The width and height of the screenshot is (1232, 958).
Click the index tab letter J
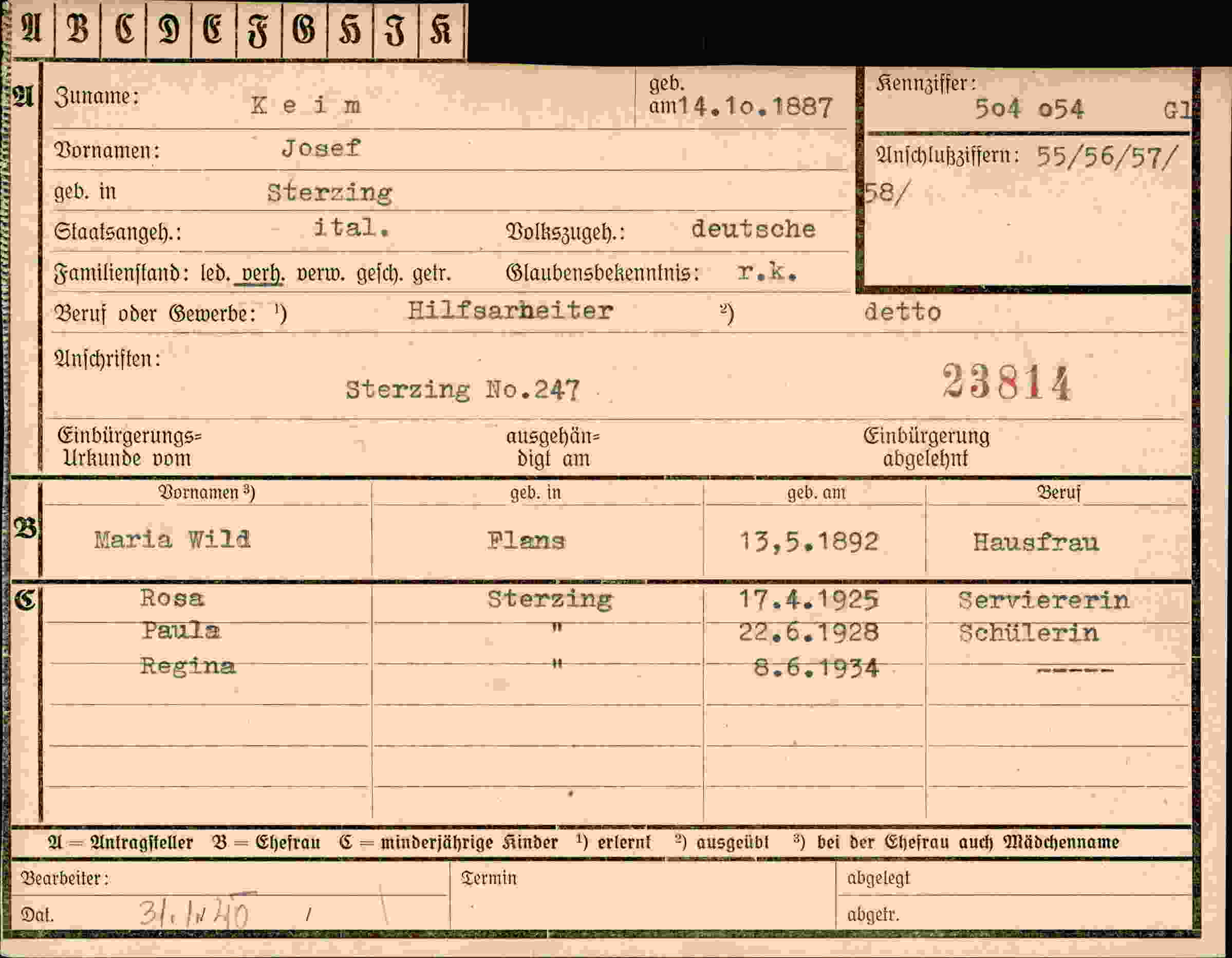click(396, 30)
